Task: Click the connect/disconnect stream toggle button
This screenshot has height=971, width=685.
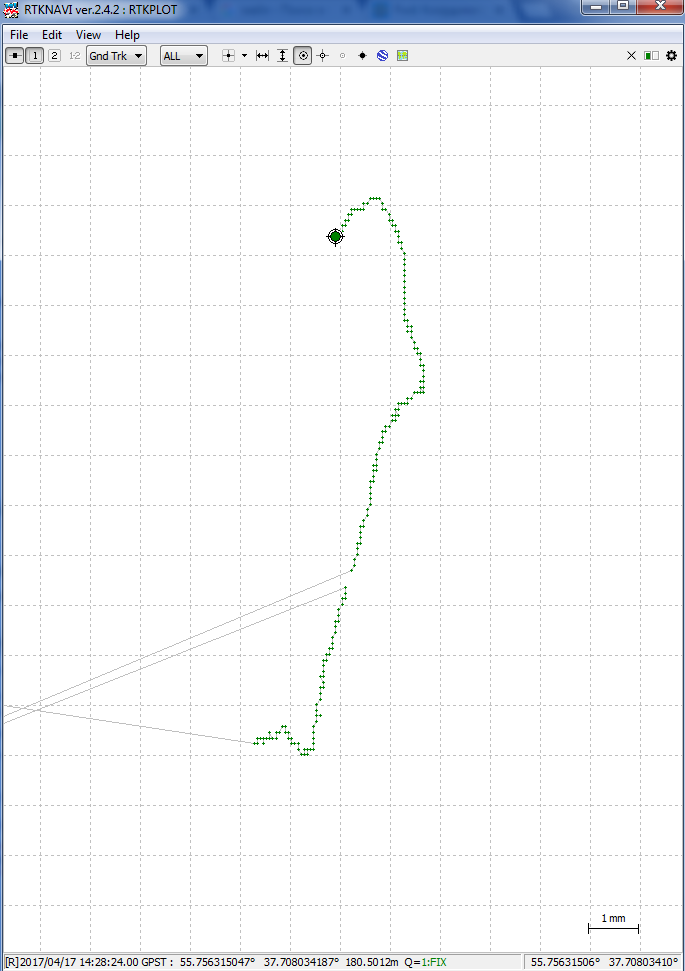Action: pyautogui.click(x=15, y=56)
